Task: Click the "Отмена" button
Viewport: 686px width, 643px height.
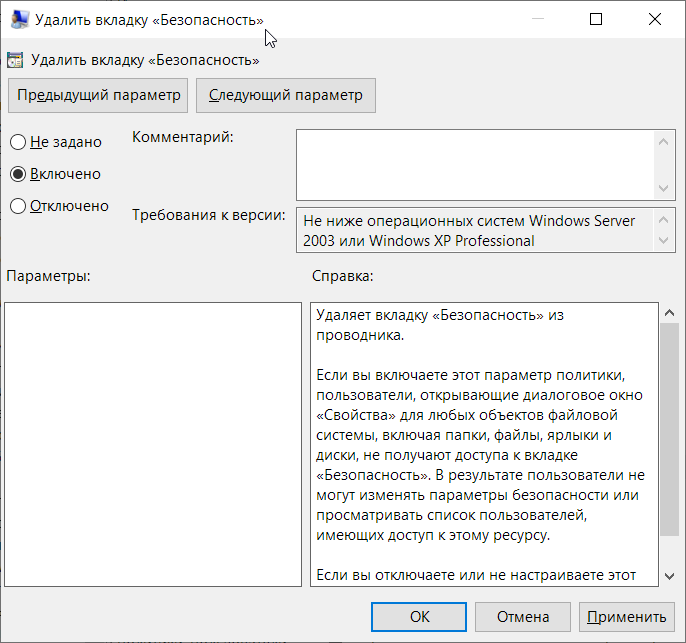Action: pos(523,617)
